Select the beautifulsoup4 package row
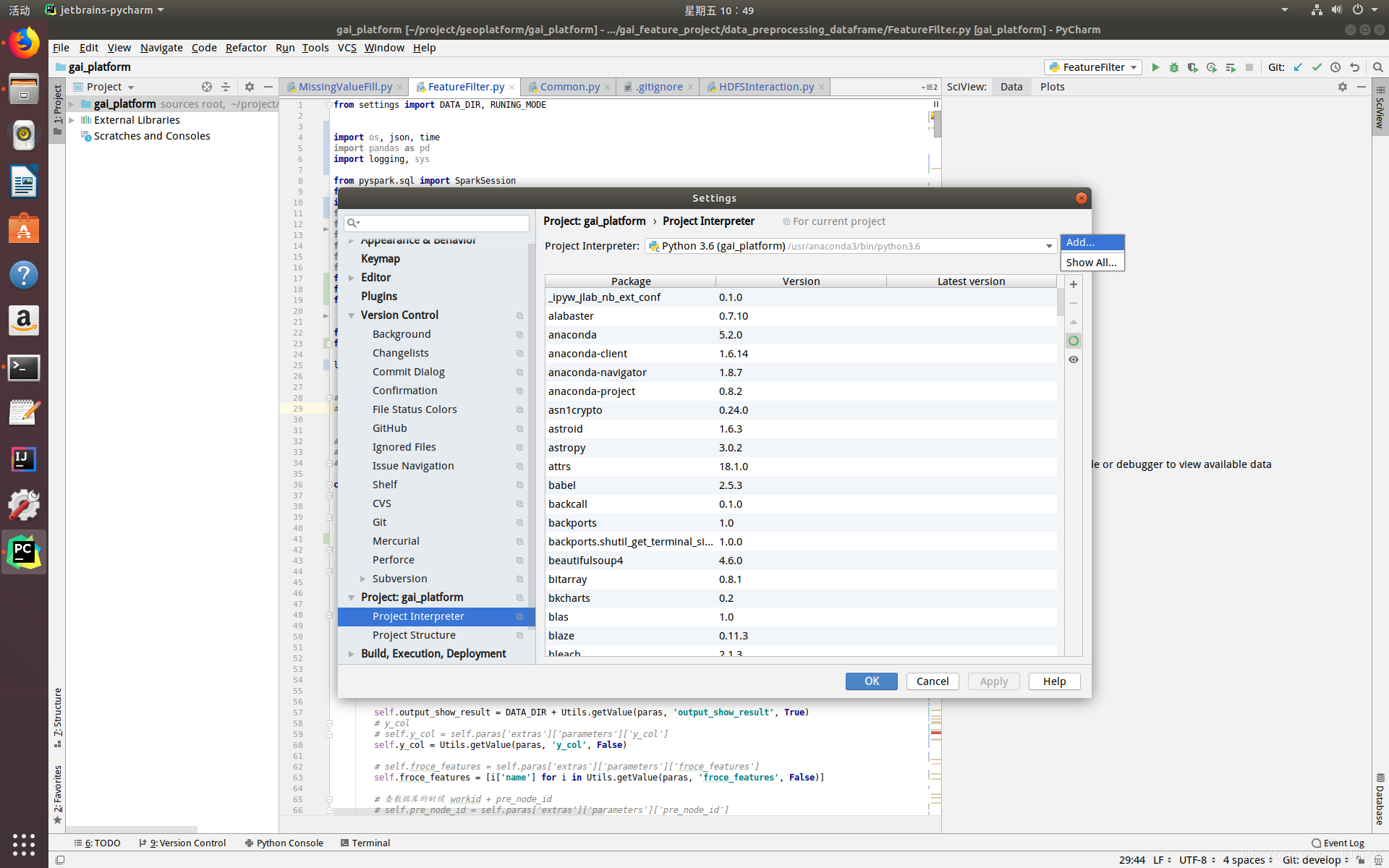 (801, 561)
